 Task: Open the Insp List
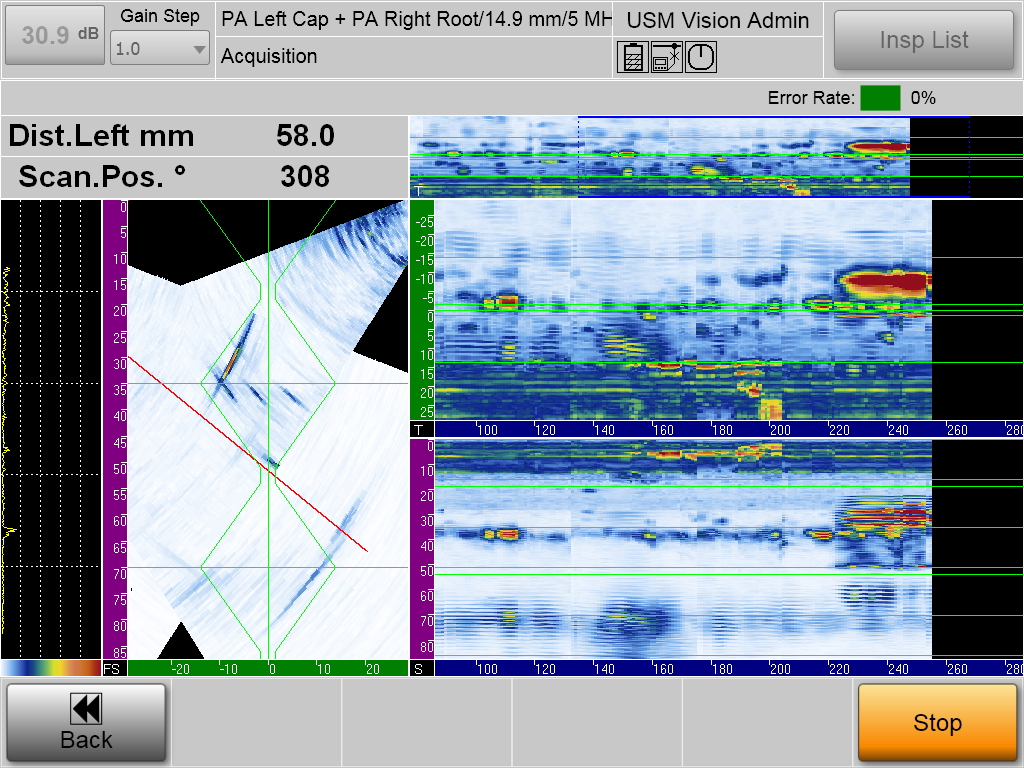coord(923,40)
